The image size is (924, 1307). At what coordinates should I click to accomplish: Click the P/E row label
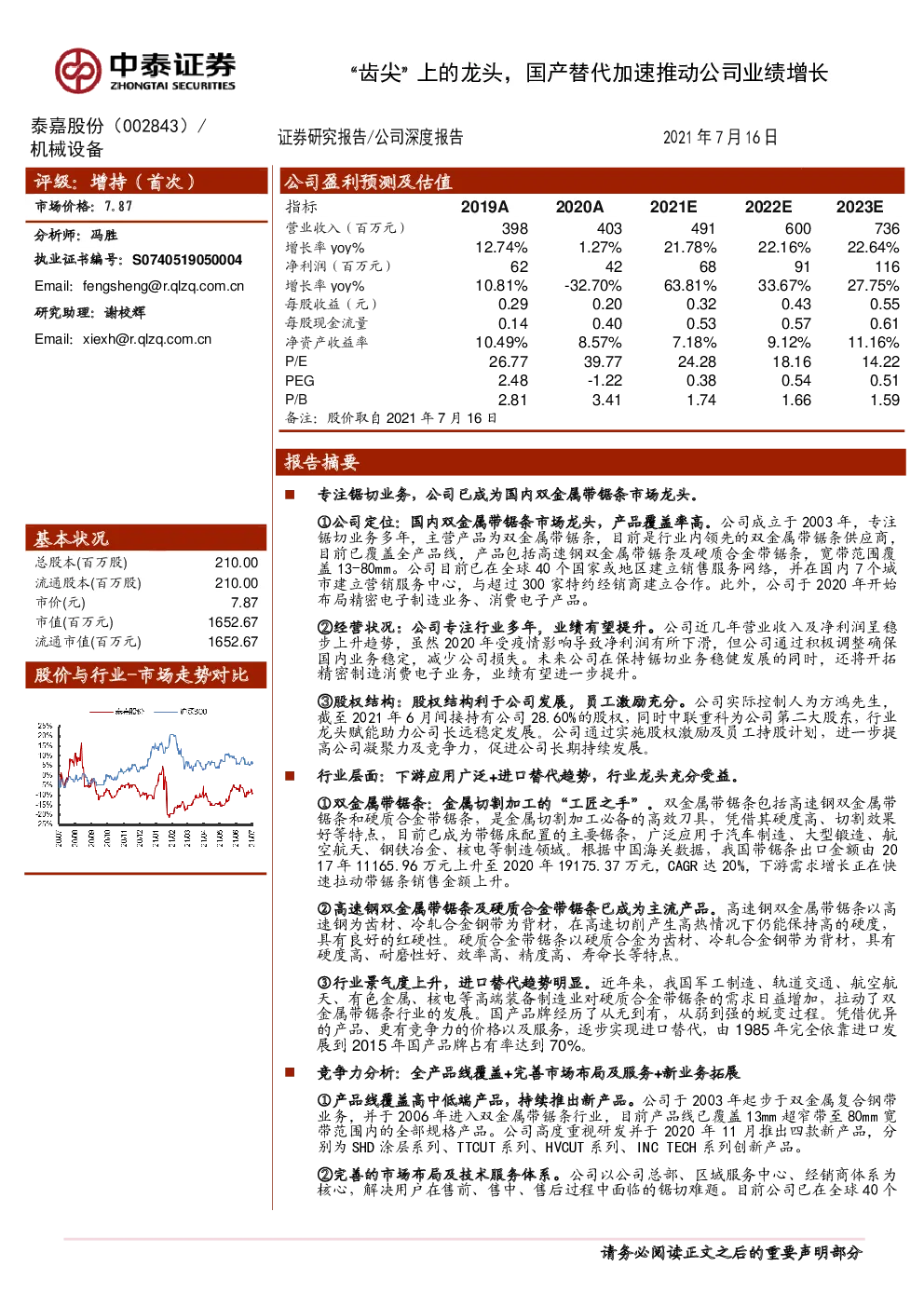coord(296,361)
